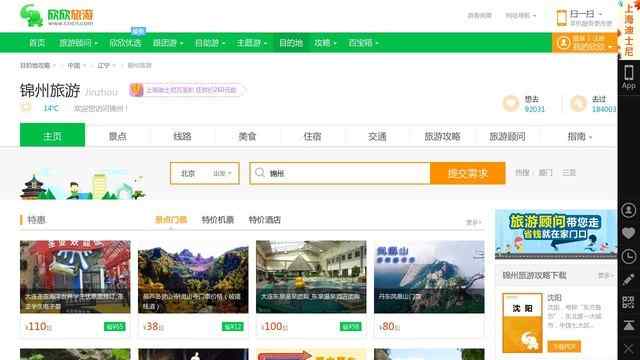Click the orange search submit button
Viewport: 640px width, 360px height.
468,173
